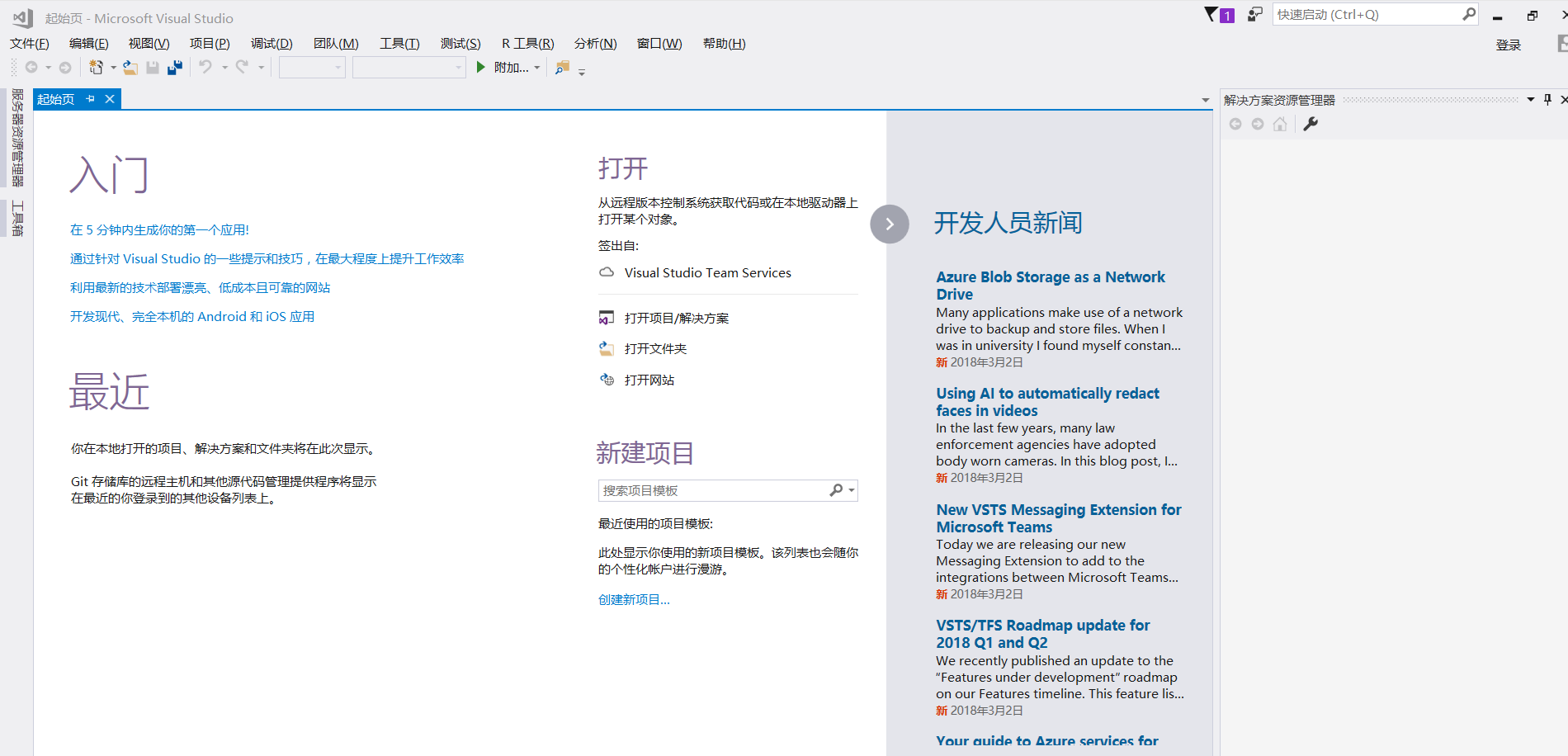Click the account avatar icon next to 登录

pos(1561,44)
